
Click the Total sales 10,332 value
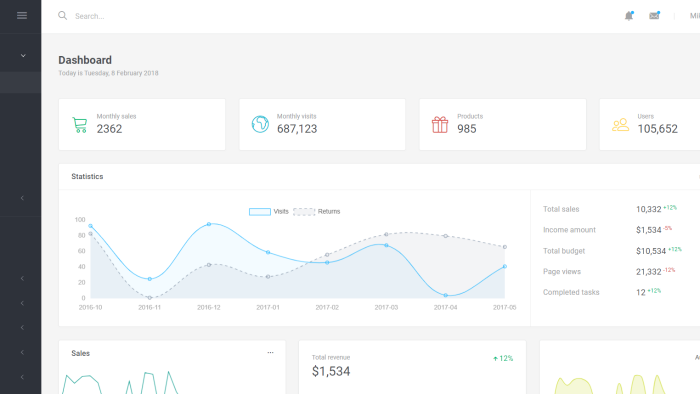pyautogui.click(x=649, y=209)
